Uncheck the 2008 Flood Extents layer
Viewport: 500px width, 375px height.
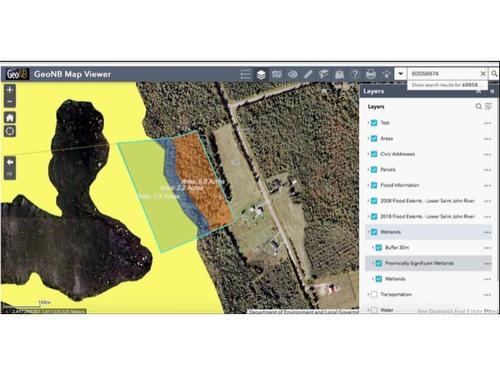(374, 201)
